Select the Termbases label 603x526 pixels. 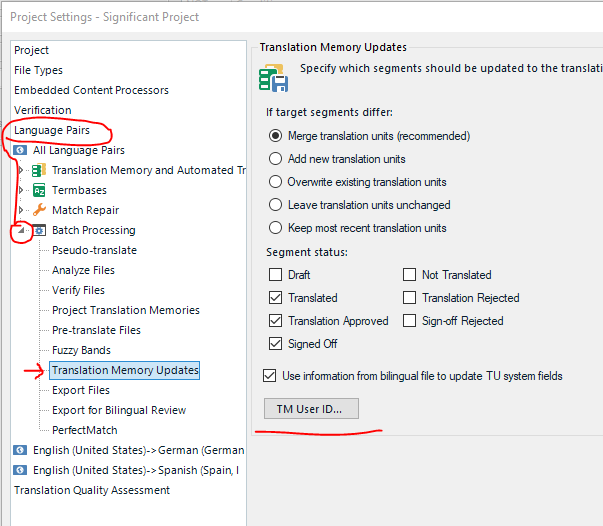(x=80, y=190)
